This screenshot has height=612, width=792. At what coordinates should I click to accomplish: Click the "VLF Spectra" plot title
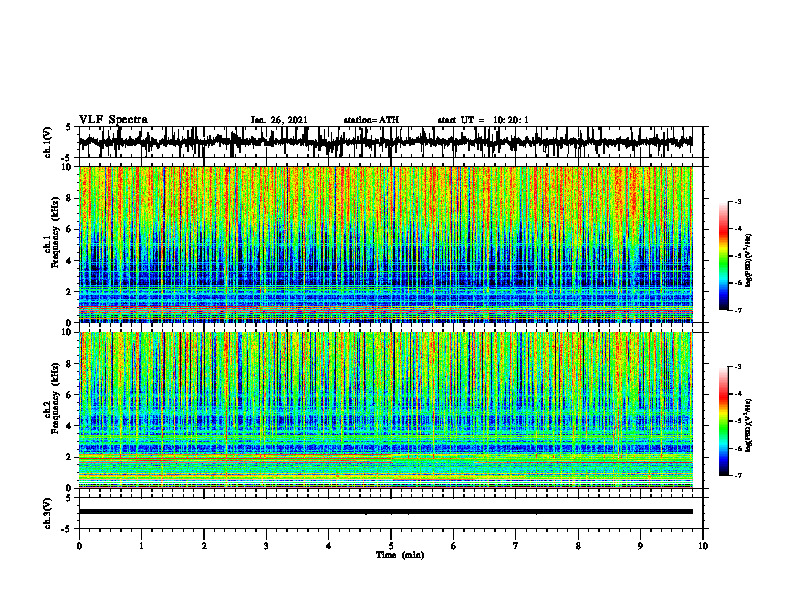tap(113, 120)
